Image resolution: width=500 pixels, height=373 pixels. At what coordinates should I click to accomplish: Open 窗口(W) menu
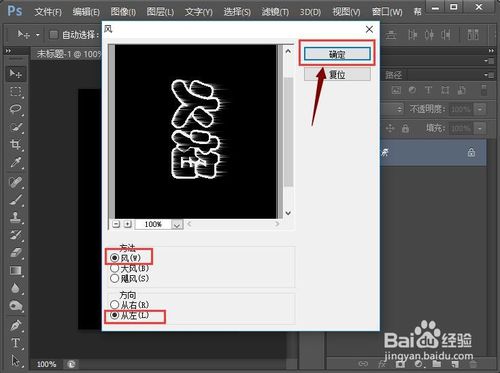tap(387, 12)
